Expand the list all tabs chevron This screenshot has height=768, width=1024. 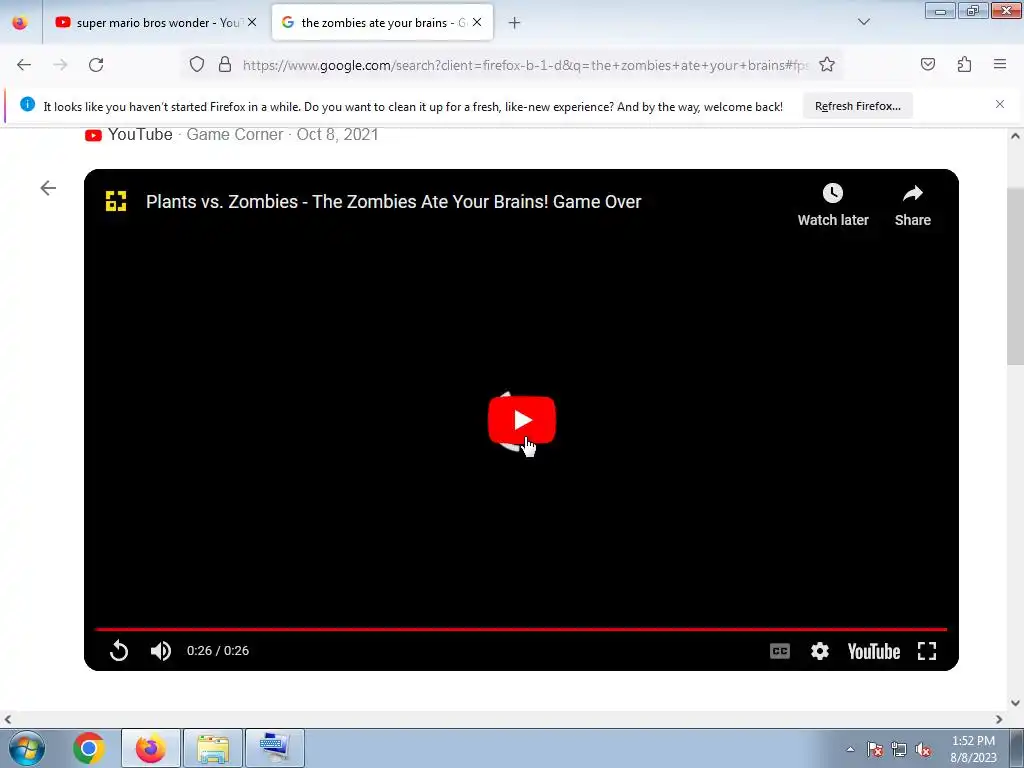(863, 22)
